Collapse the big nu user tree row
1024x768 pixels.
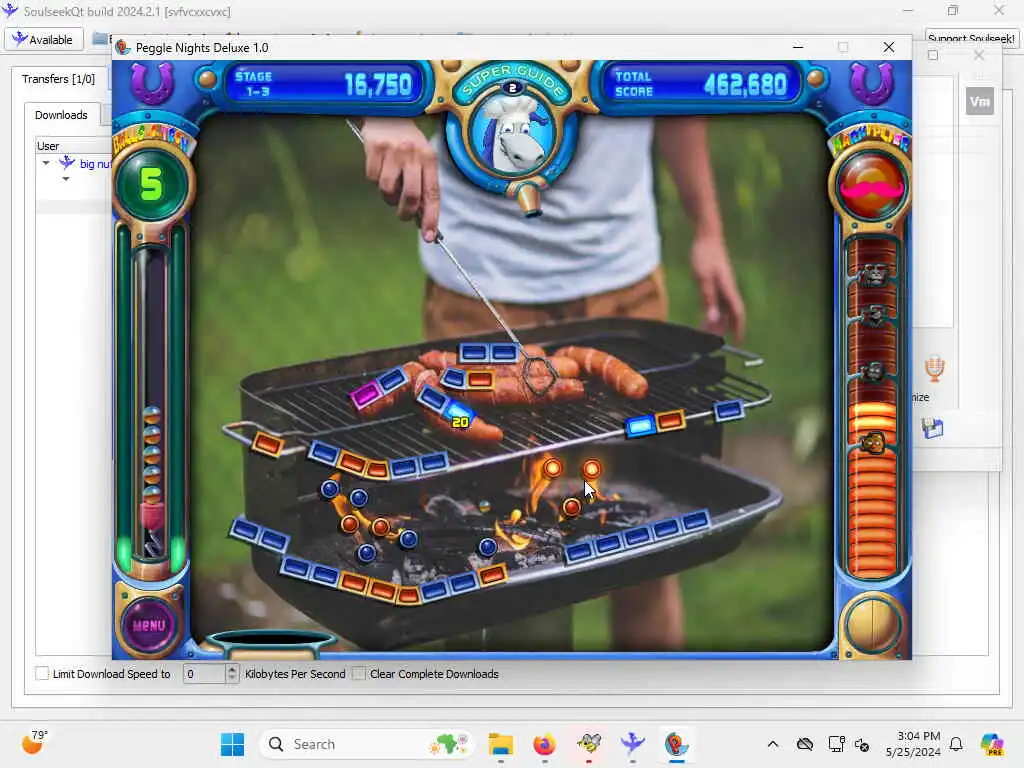(x=46, y=163)
